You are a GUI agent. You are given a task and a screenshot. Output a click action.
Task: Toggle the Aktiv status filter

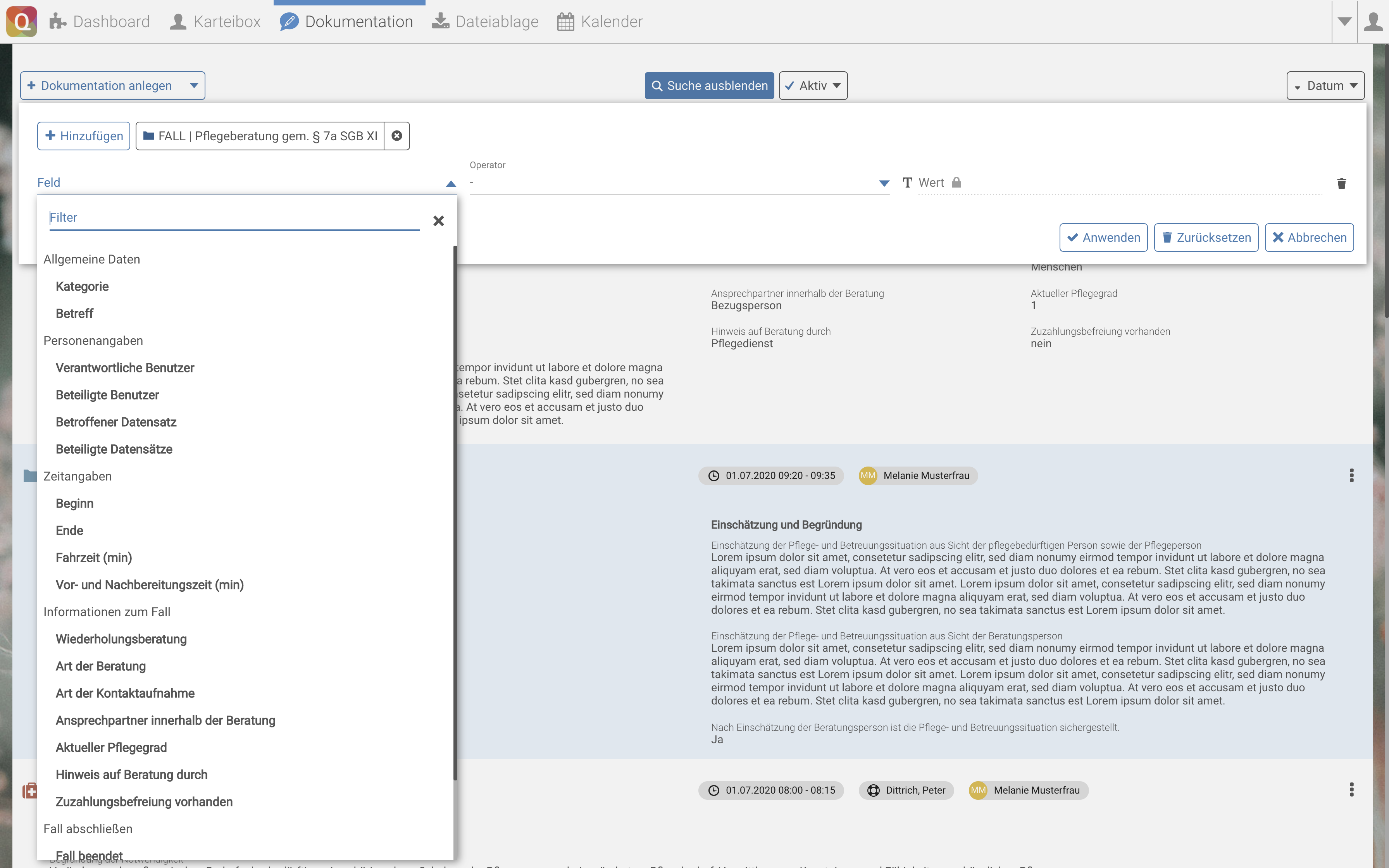click(x=813, y=86)
